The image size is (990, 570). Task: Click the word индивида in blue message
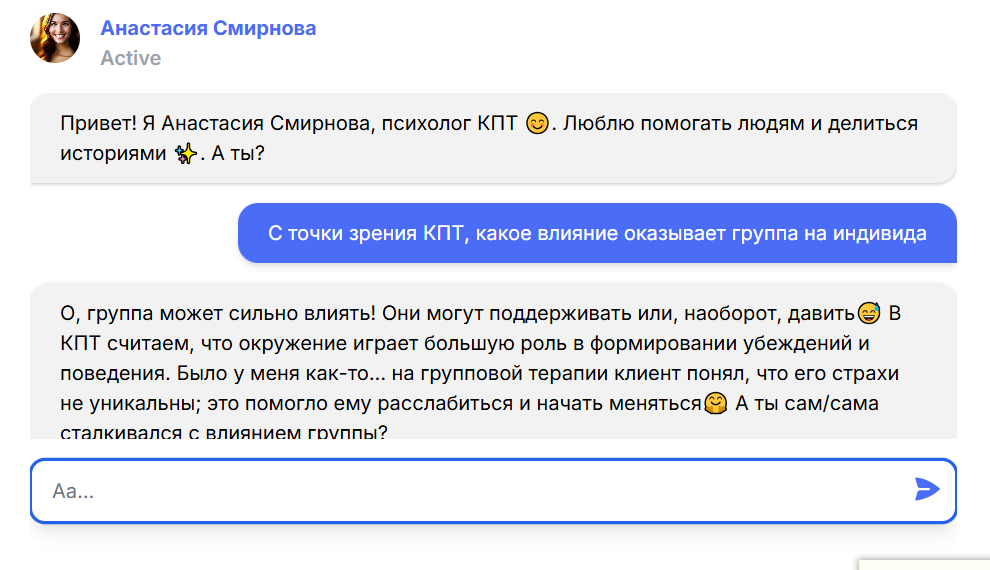coord(880,234)
